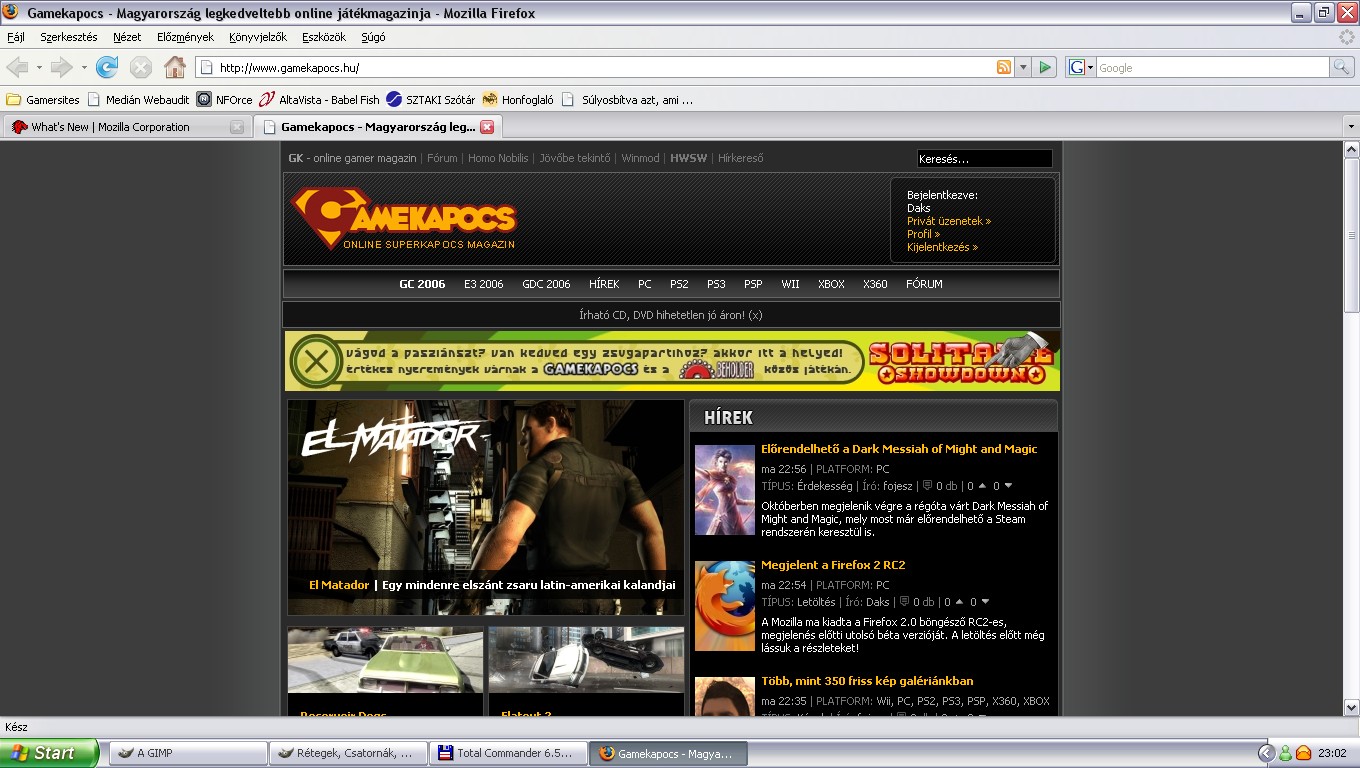Log out via Kijelentkezés link

(x=943, y=247)
